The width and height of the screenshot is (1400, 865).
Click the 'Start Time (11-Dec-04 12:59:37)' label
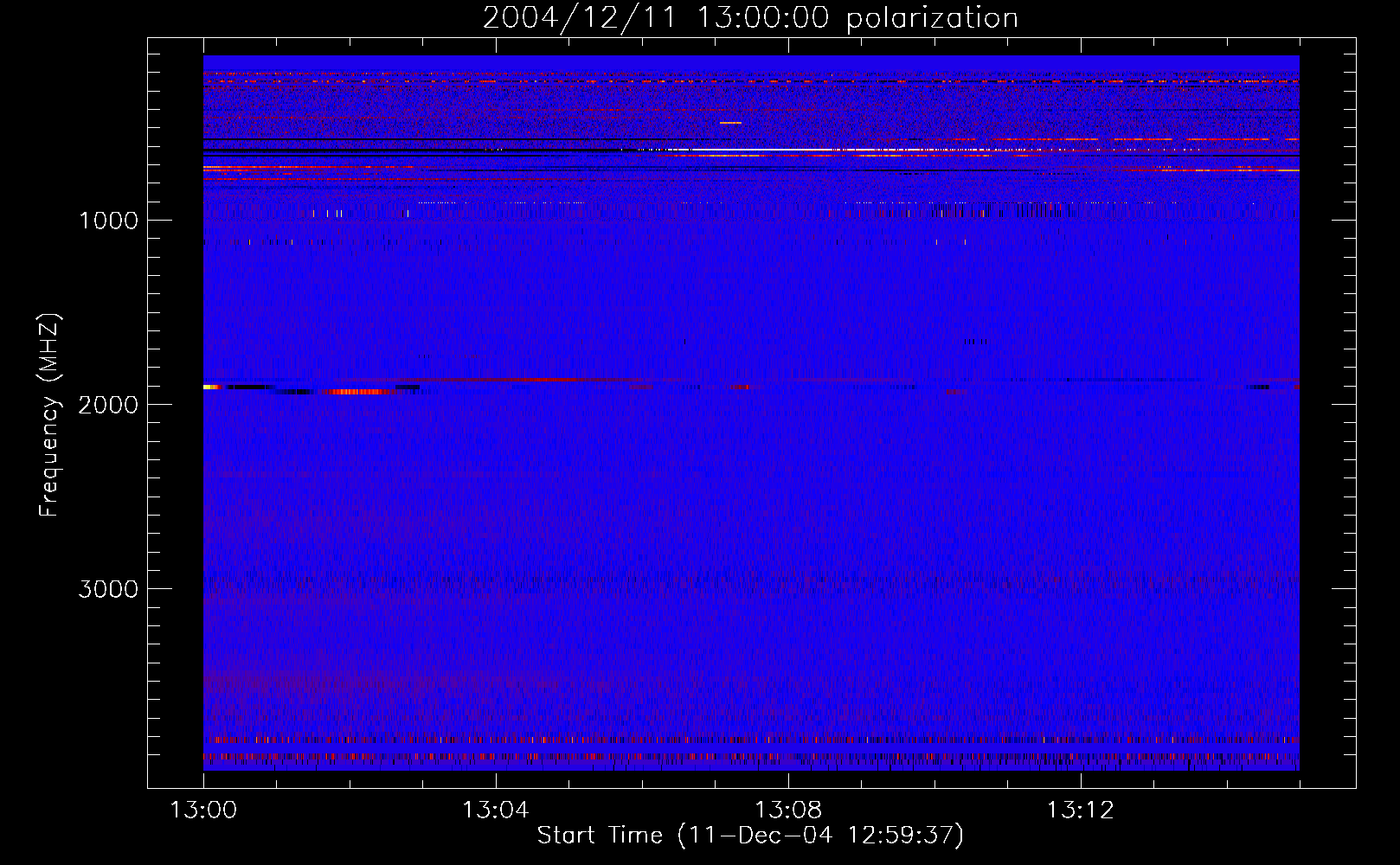(750, 836)
